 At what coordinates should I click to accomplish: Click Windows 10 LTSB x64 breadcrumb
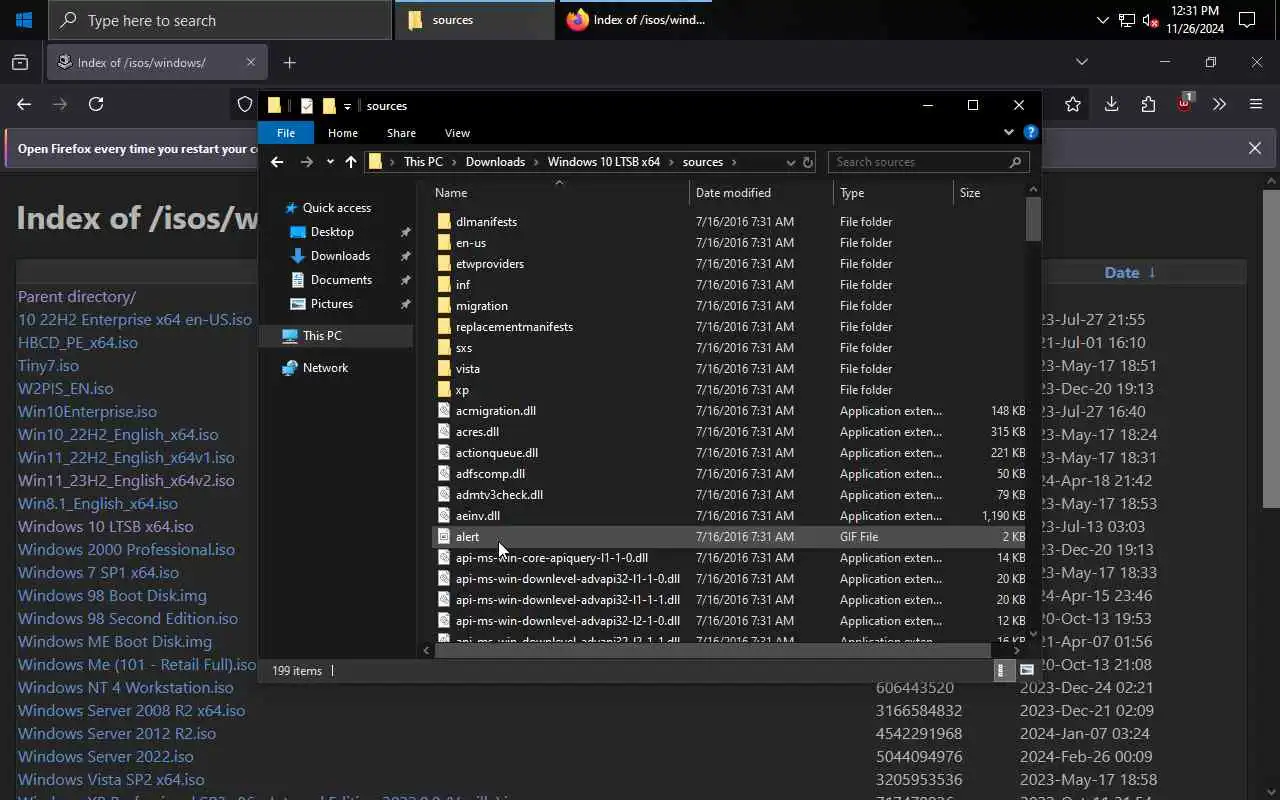tap(604, 162)
